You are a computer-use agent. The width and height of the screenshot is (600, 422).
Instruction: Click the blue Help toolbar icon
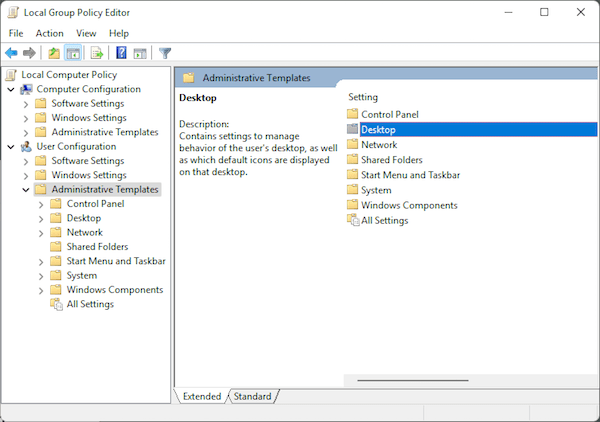(121, 53)
